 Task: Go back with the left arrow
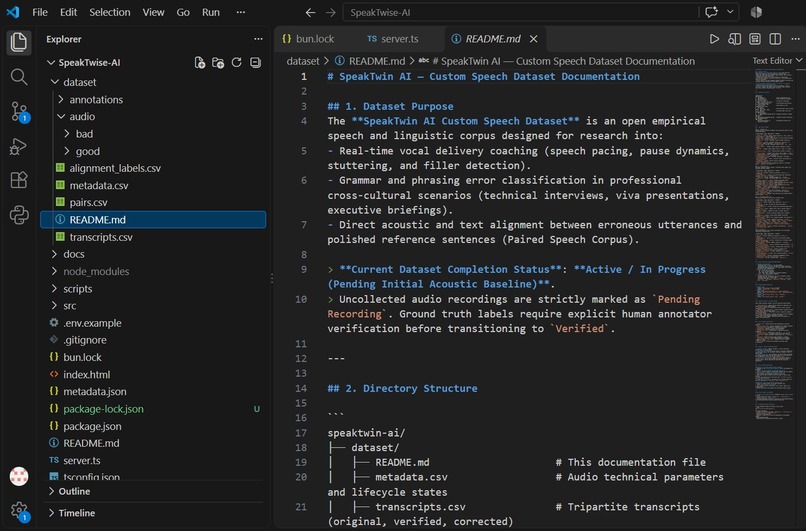coord(310,12)
